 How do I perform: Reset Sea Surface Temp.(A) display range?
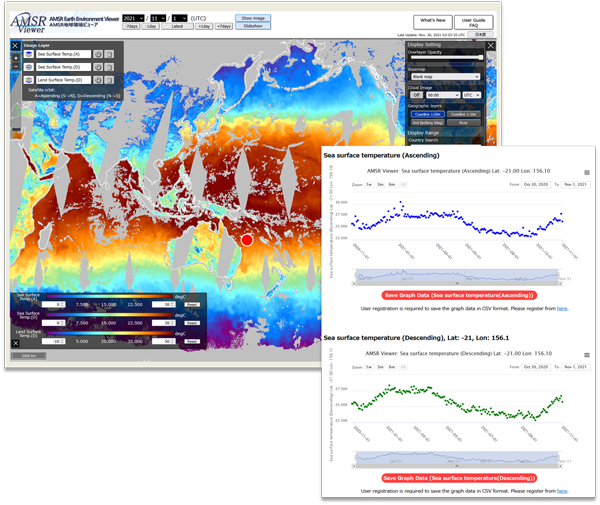pyautogui.click(x=192, y=305)
